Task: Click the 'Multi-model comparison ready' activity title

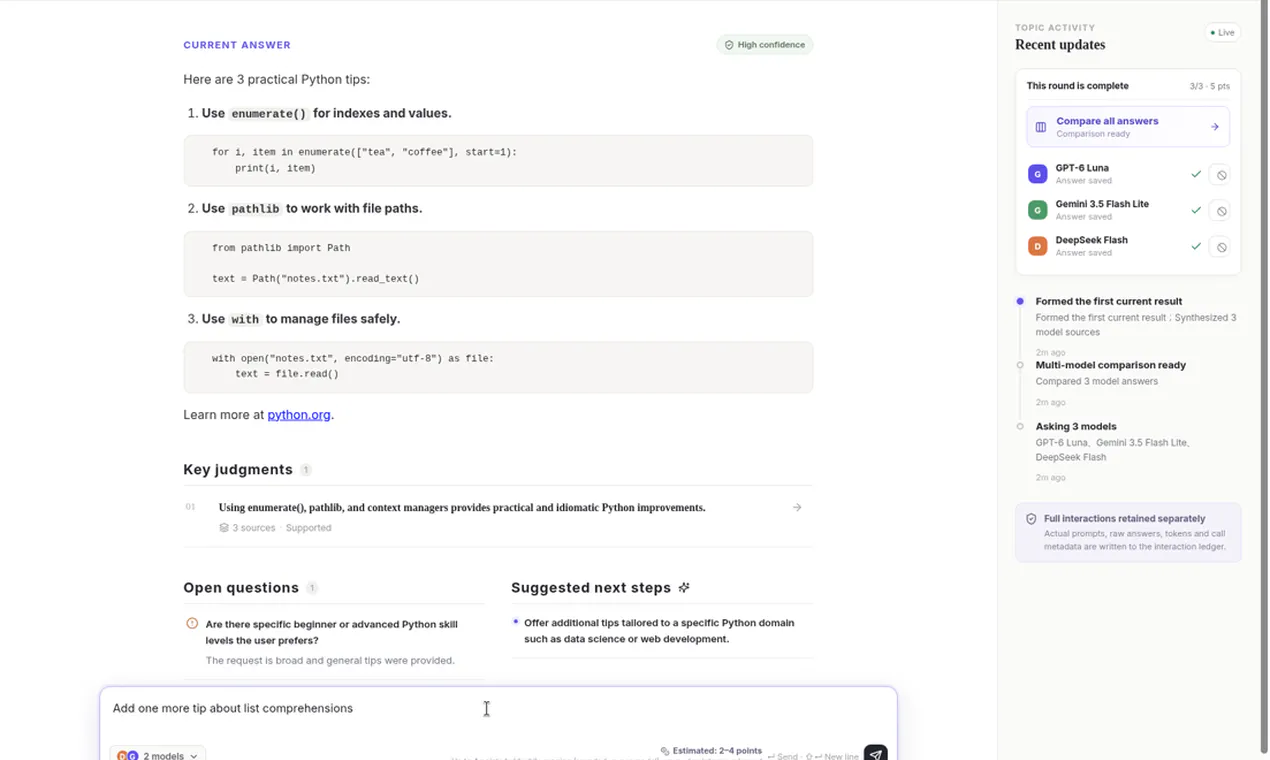Action: click(x=1111, y=365)
